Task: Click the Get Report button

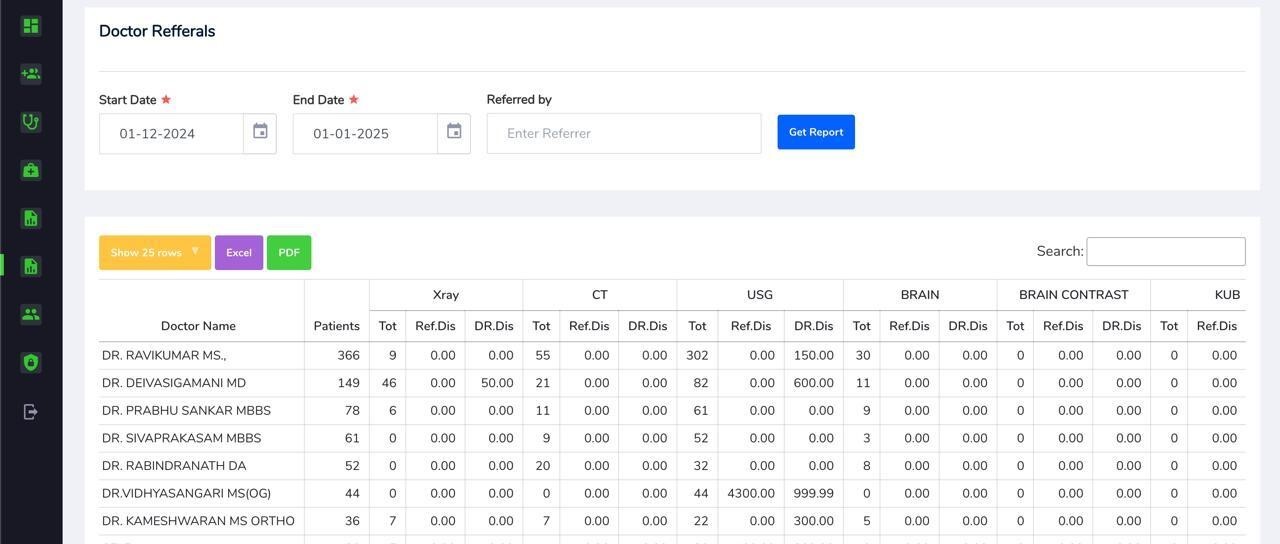Action: 816,132
